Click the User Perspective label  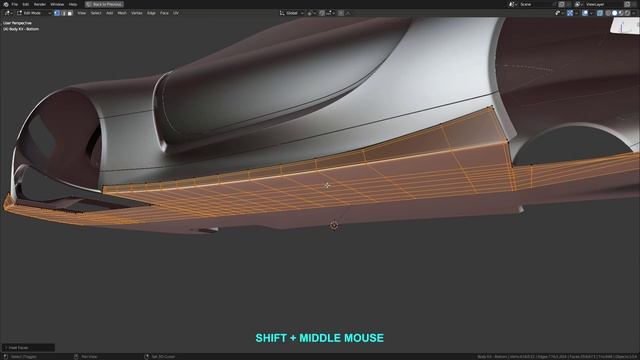pyautogui.click(x=17, y=23)
